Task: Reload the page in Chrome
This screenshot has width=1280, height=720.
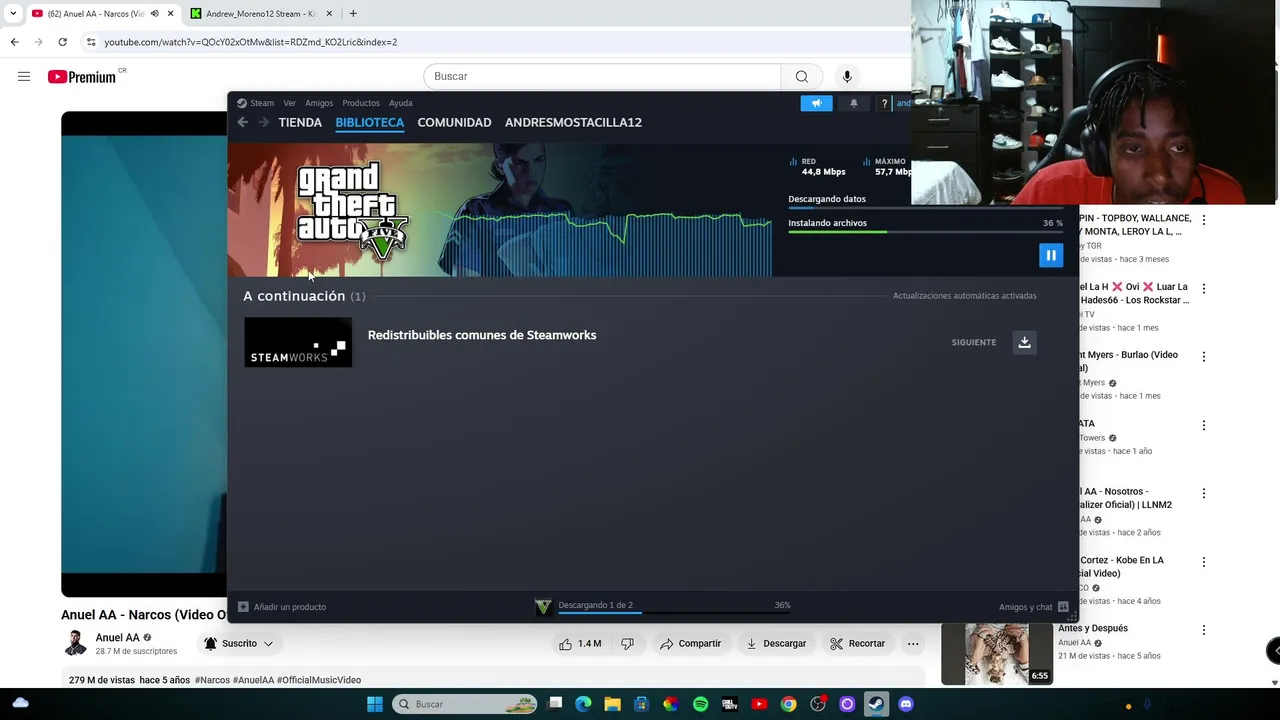Action: [x=62, y=42]
